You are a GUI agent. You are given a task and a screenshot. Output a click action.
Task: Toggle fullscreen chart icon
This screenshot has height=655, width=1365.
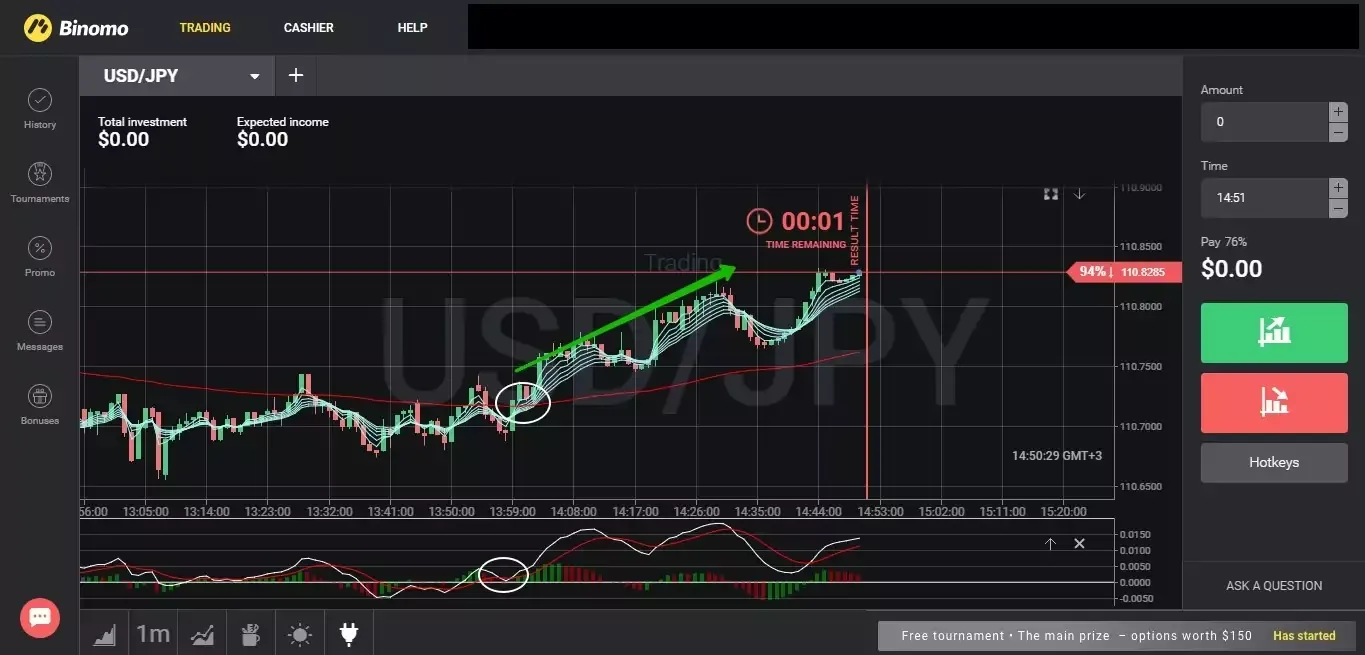1051,194
